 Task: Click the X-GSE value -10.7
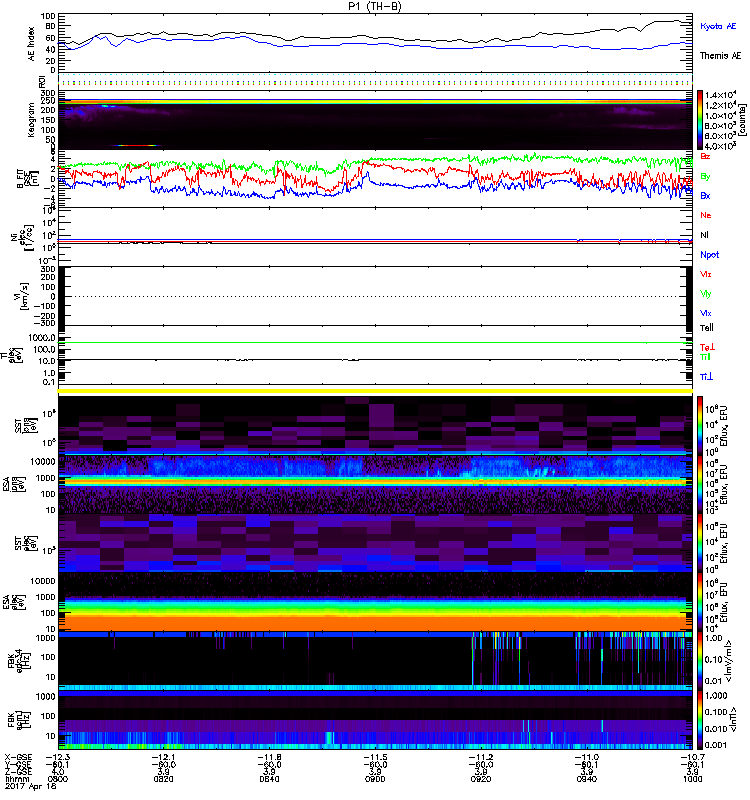point(692,757)
